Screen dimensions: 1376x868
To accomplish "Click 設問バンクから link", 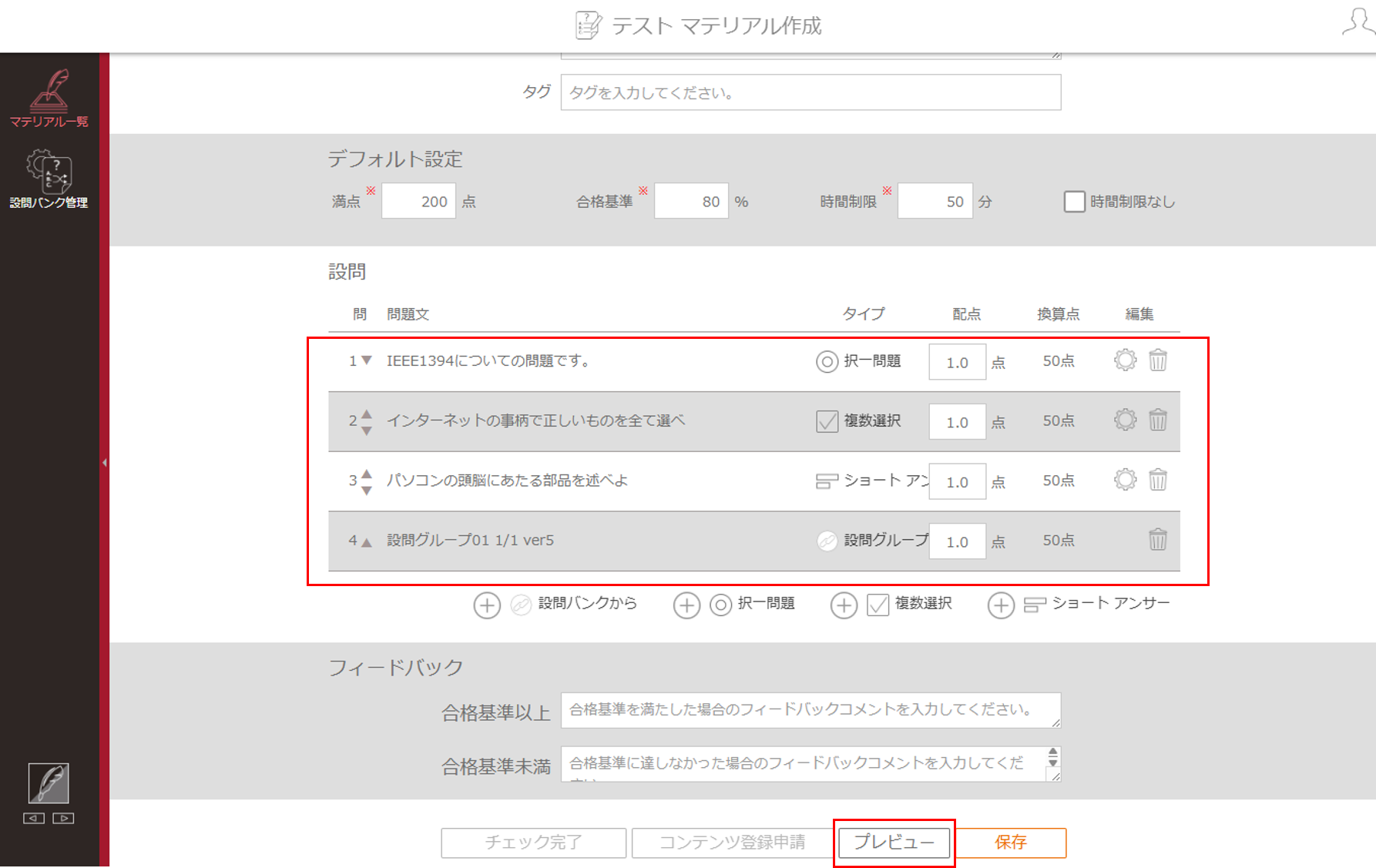I will (587, 603).
